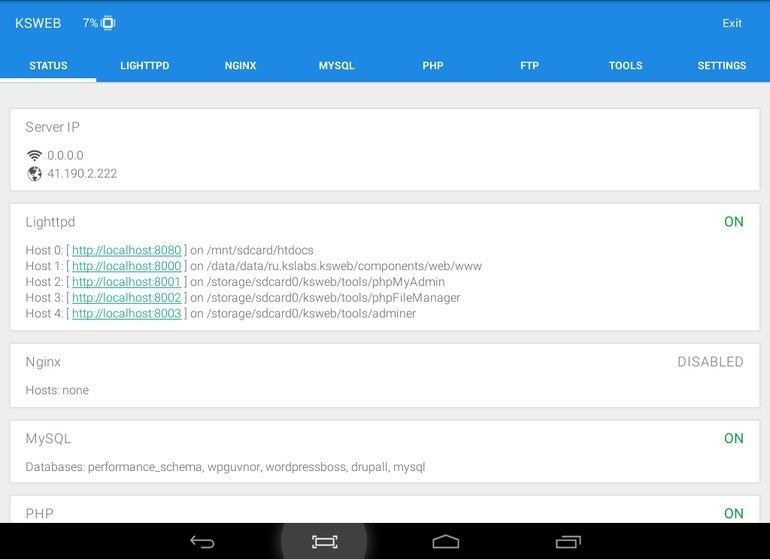Image resolution: width=770 pixels, height=559 pixels.
Task: Tap the 'Hosts: none' text
Action: point(57,391)
